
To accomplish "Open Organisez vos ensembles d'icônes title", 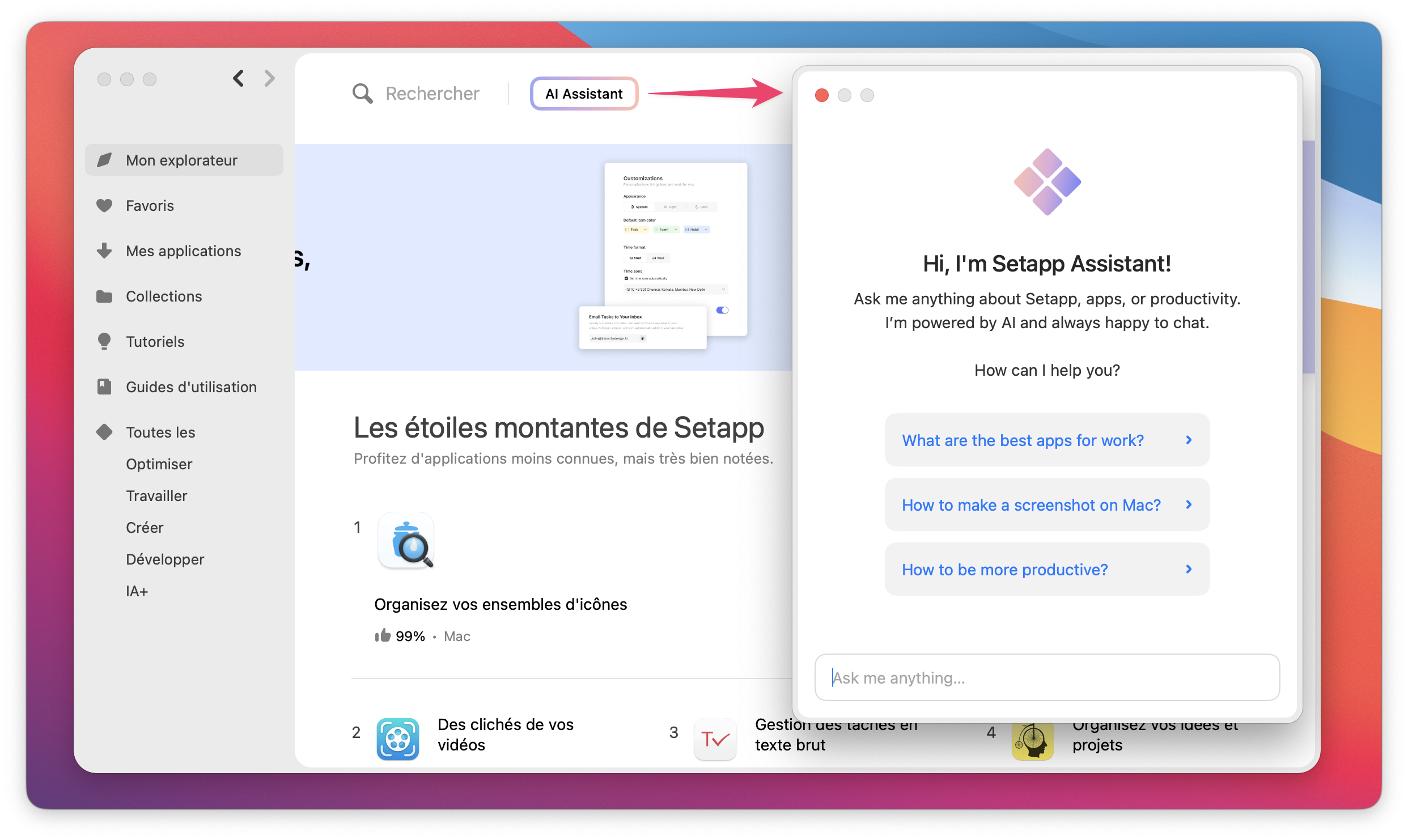I will pyautogui.click(x=501, y=605).
